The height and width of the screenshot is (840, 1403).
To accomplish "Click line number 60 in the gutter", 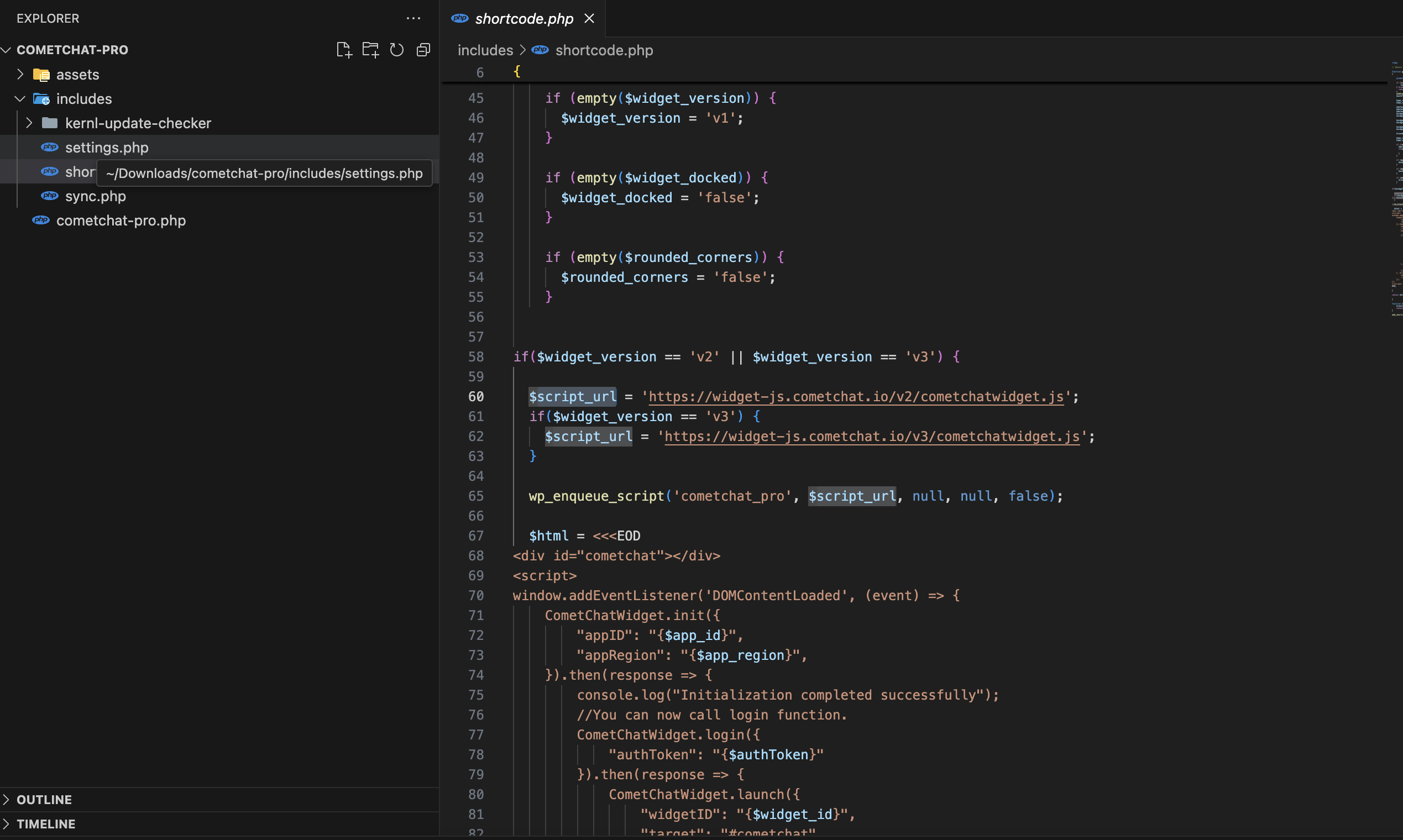I will (476, 397).
